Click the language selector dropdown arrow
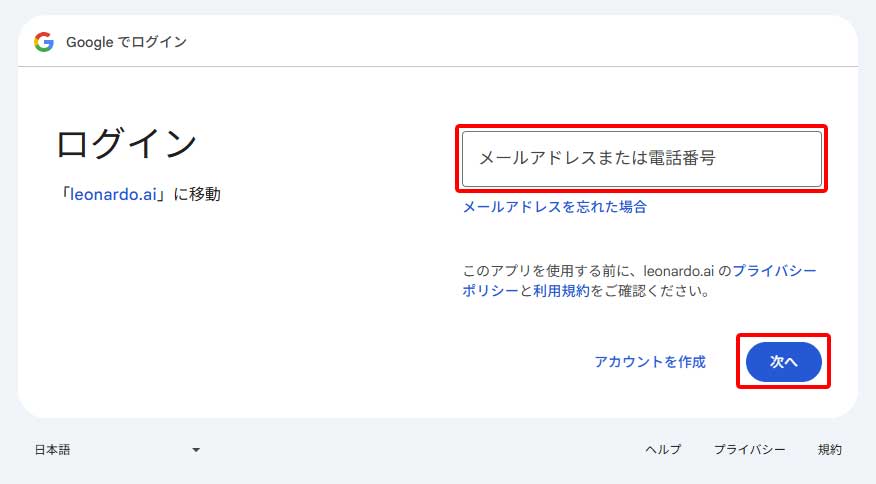876x484 pixels. pos(196,450)
